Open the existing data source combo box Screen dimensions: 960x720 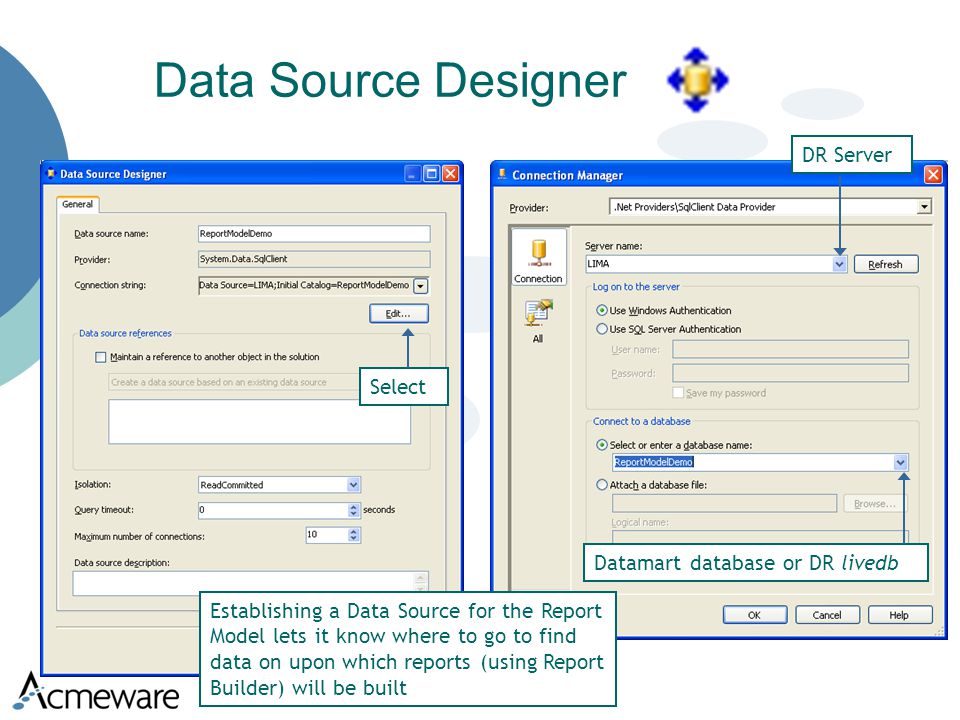pos(235,382)
